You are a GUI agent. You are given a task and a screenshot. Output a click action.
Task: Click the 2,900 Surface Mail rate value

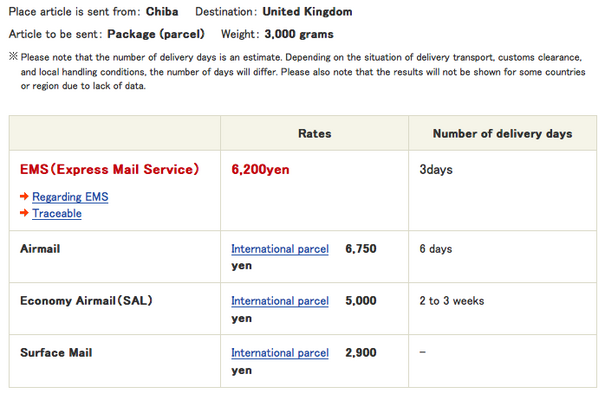361,353
